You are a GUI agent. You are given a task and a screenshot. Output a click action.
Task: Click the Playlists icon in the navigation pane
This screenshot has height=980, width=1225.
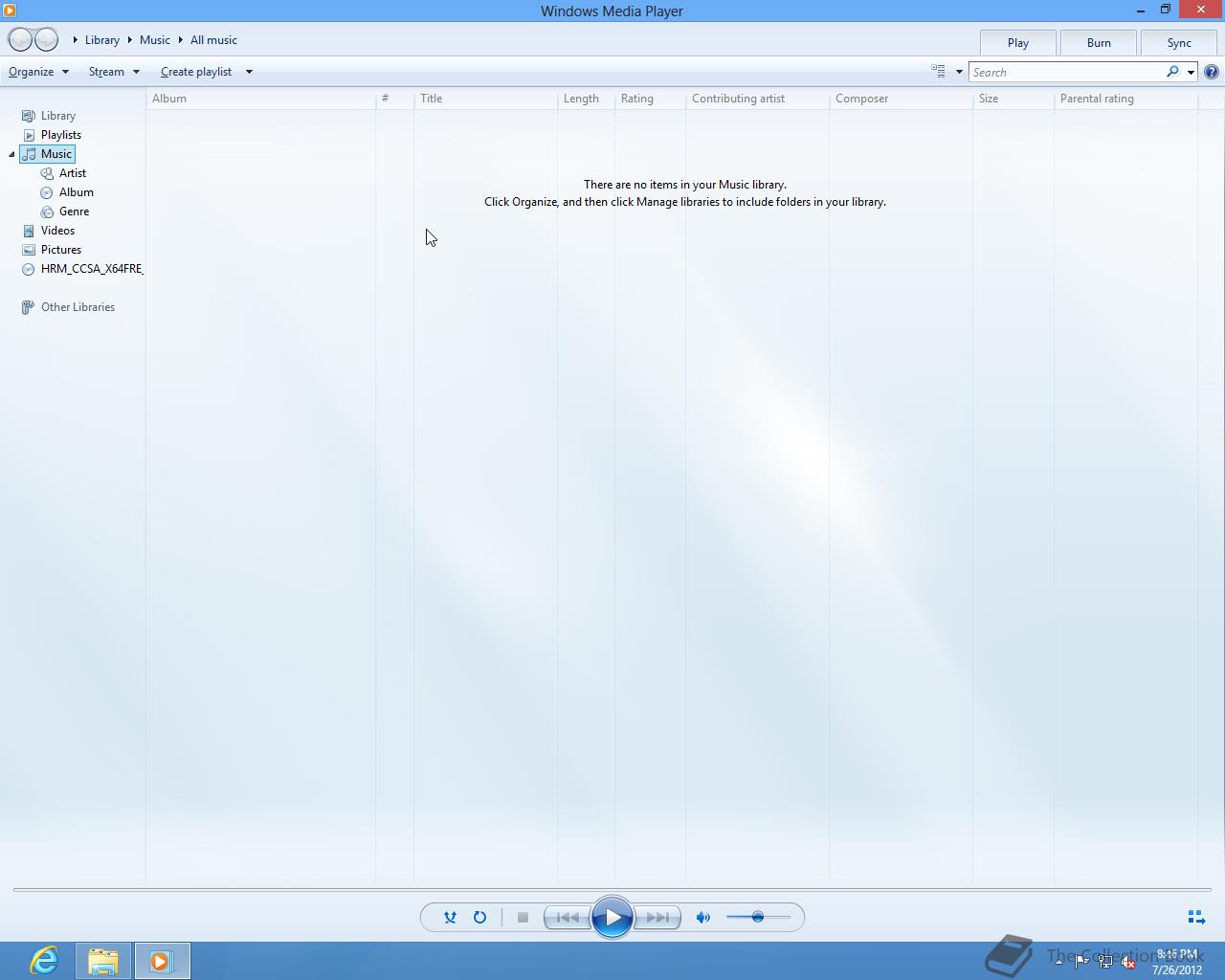tap(29, 135)
